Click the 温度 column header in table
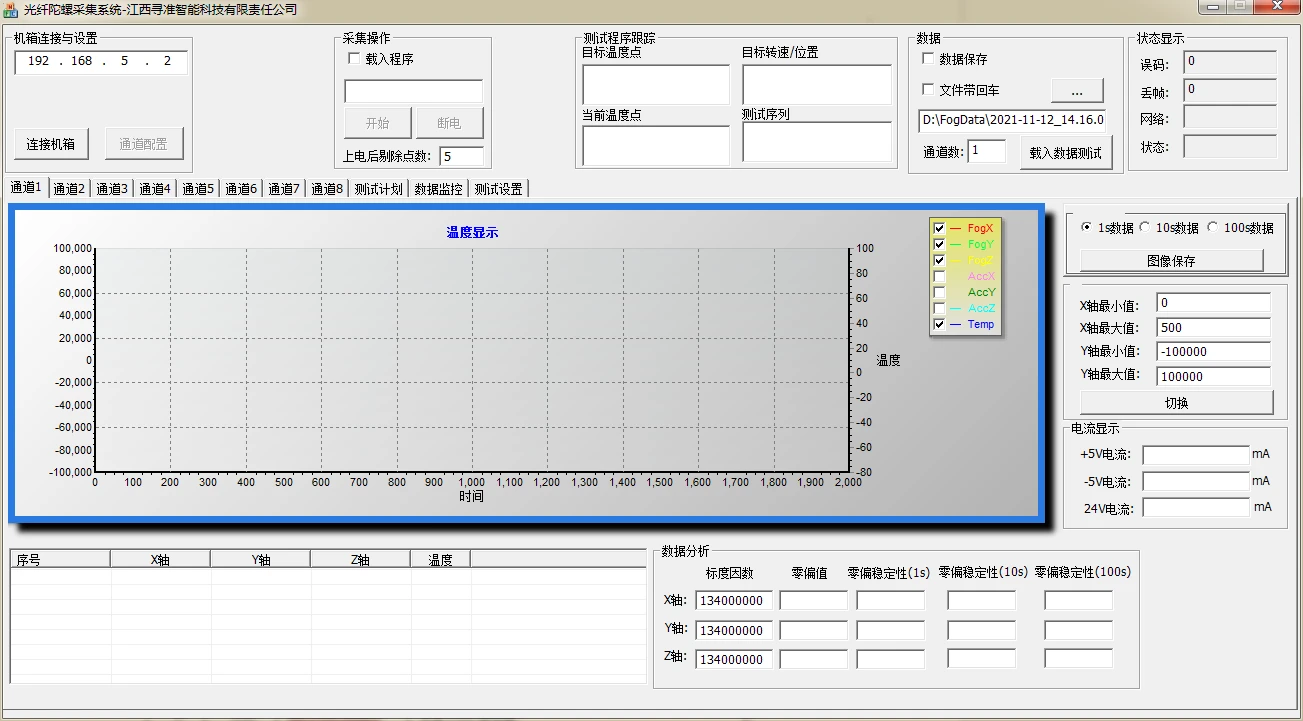1303x721 pixels. pyautogui.click(x=441, y=560)
